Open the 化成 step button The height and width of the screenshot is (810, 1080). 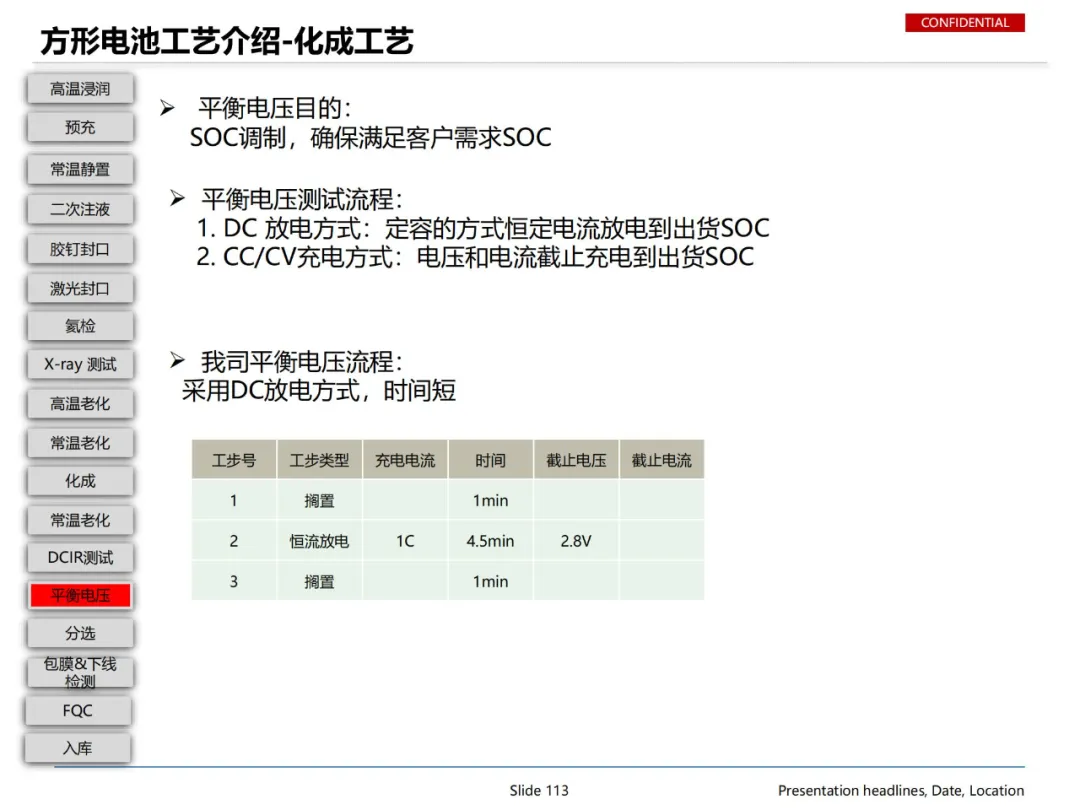(80, 481)
